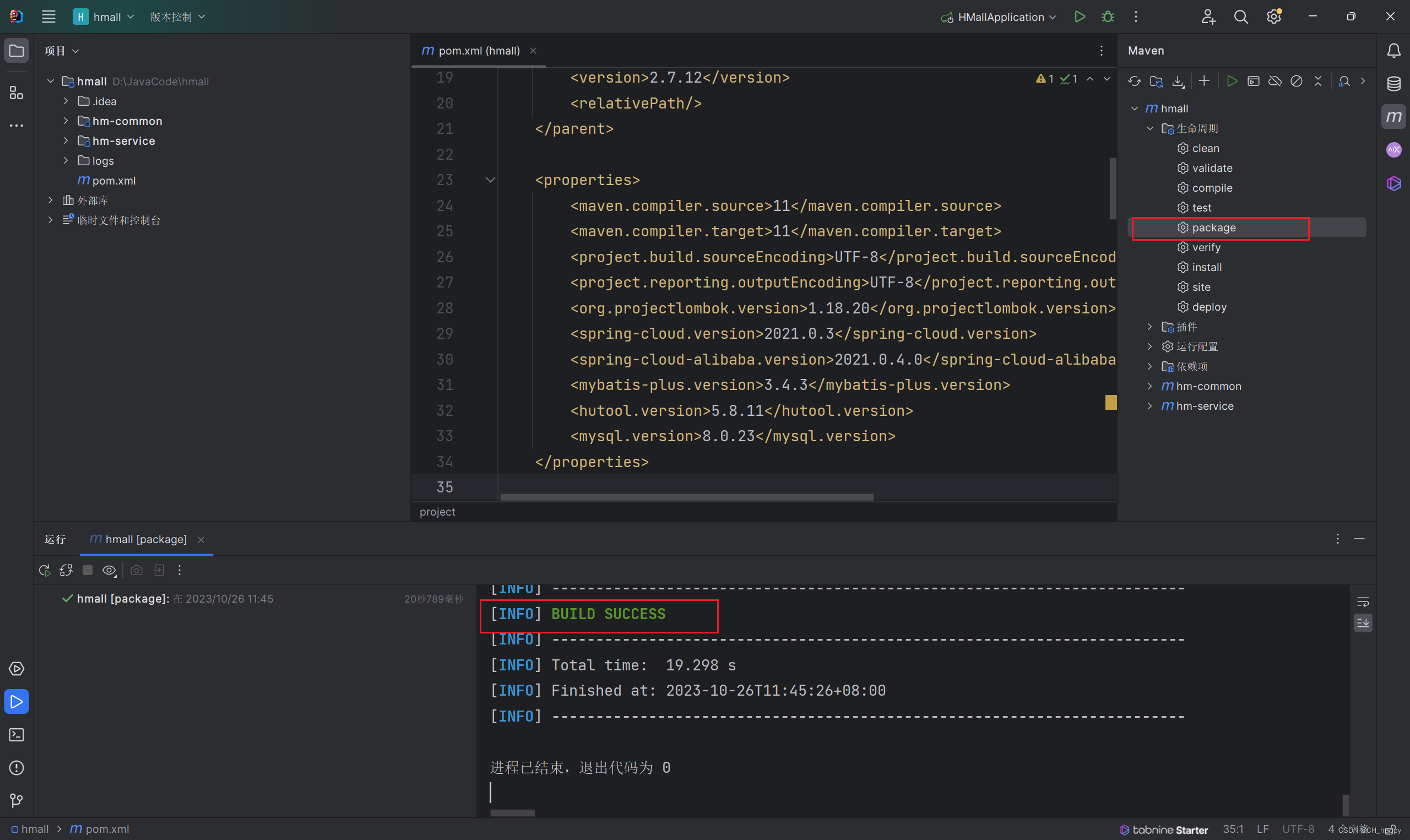Open the Database tool window
The image size is (1410, 840).
pyautogui.click(x=1393, y=83)
